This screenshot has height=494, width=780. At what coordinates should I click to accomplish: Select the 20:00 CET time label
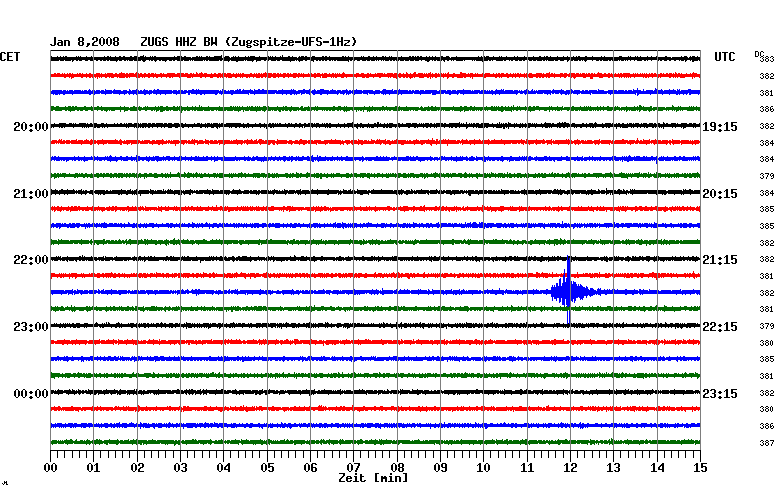pyautogui.click(x=31, y=127)
